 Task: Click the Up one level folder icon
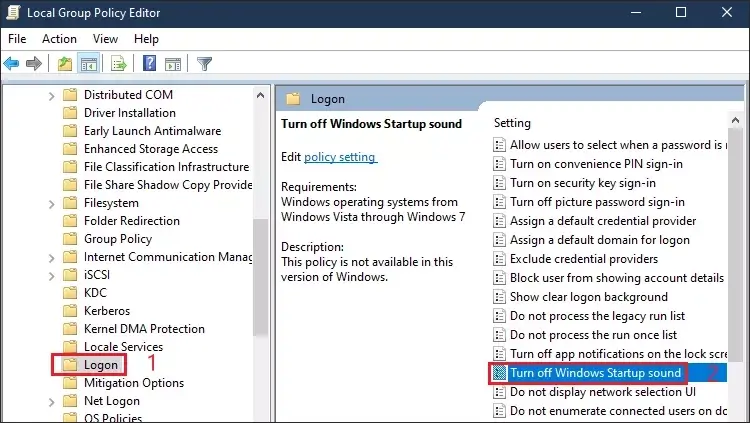(x=65, y=63)
